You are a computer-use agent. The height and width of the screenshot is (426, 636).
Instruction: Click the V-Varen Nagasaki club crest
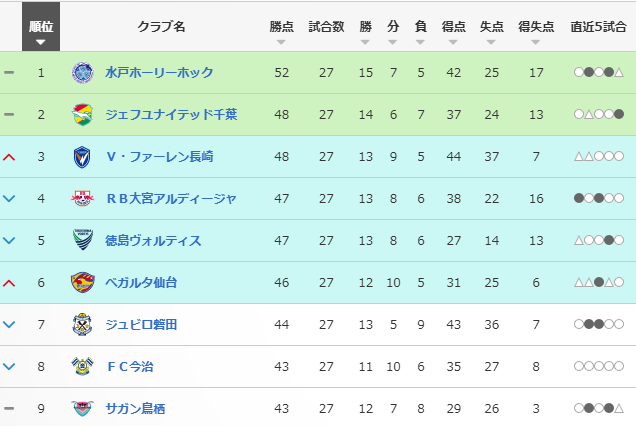82,157
